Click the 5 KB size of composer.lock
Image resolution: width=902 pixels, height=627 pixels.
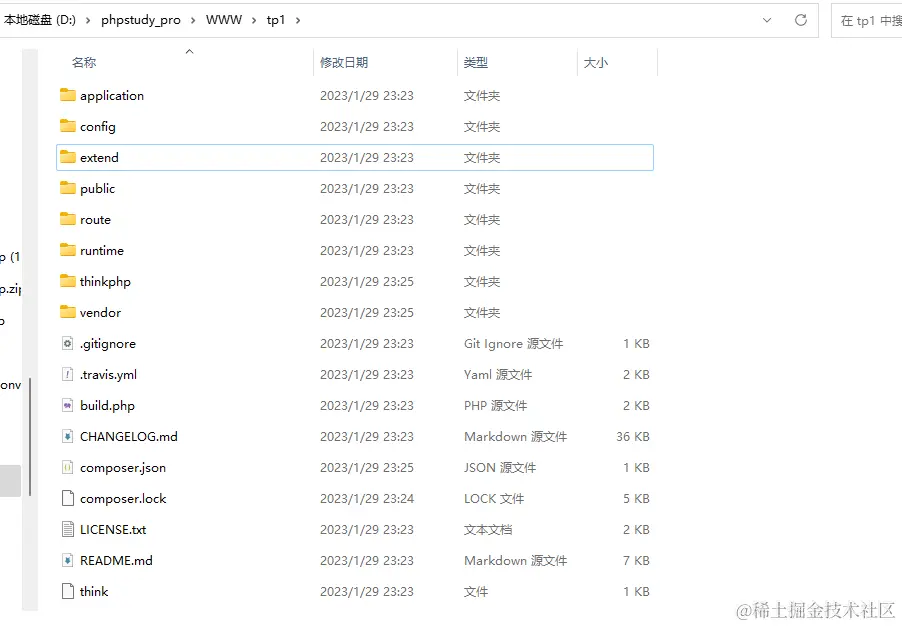(636, 499)
